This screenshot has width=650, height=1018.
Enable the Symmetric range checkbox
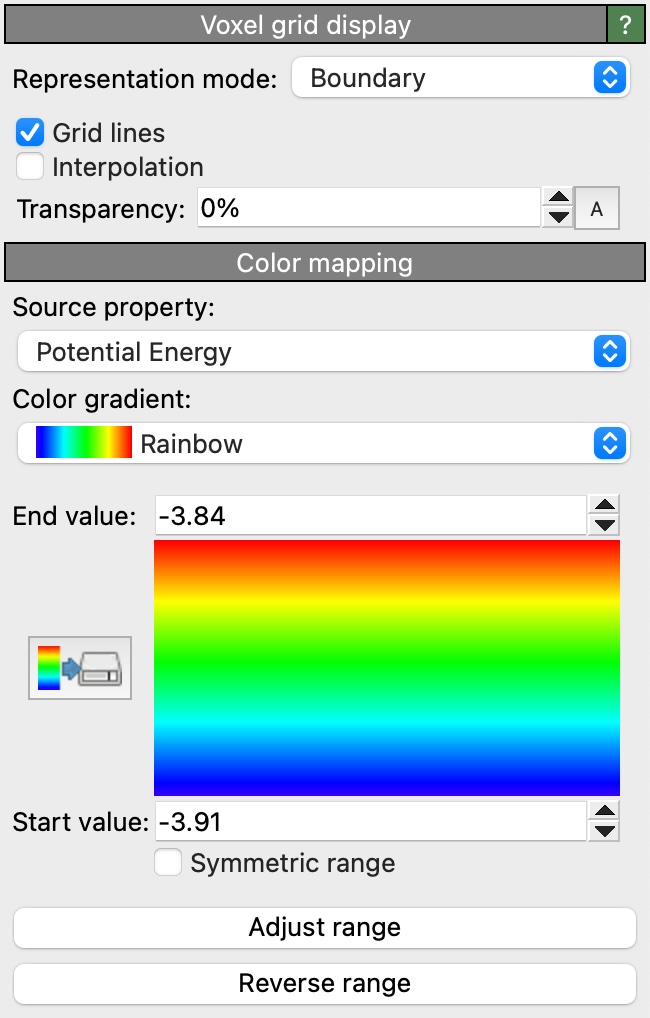click(x=168, y=863)
